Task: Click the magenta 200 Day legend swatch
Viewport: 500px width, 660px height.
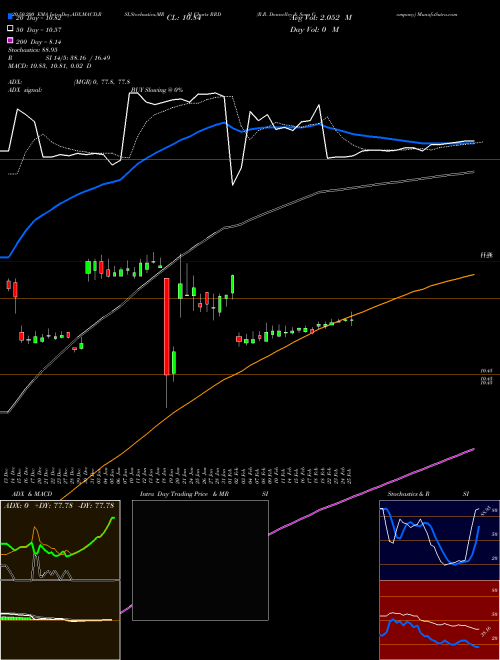Action: [10, 41]
